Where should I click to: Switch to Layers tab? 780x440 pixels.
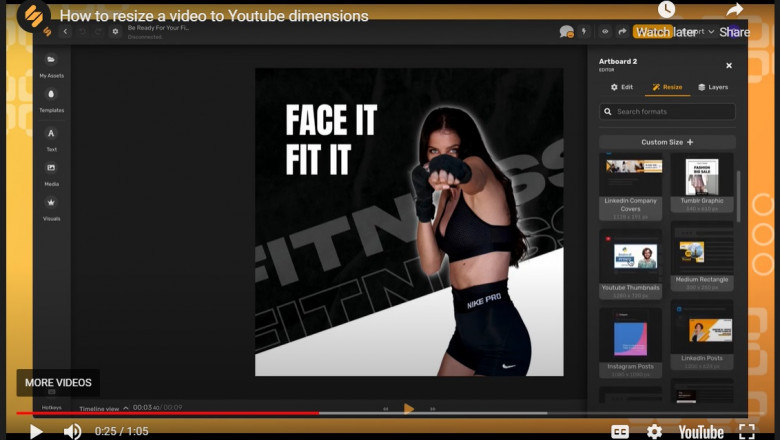tap(713, 87)
